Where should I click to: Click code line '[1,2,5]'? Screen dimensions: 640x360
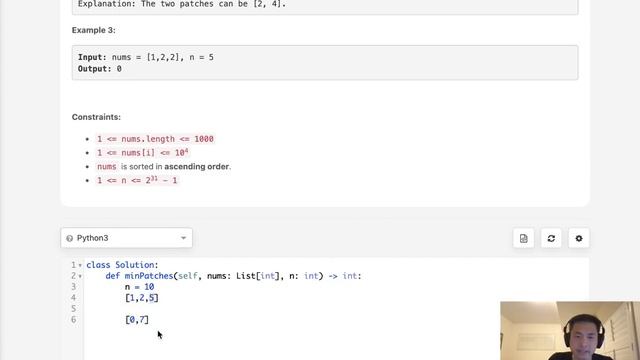click(x=142, y=298)
